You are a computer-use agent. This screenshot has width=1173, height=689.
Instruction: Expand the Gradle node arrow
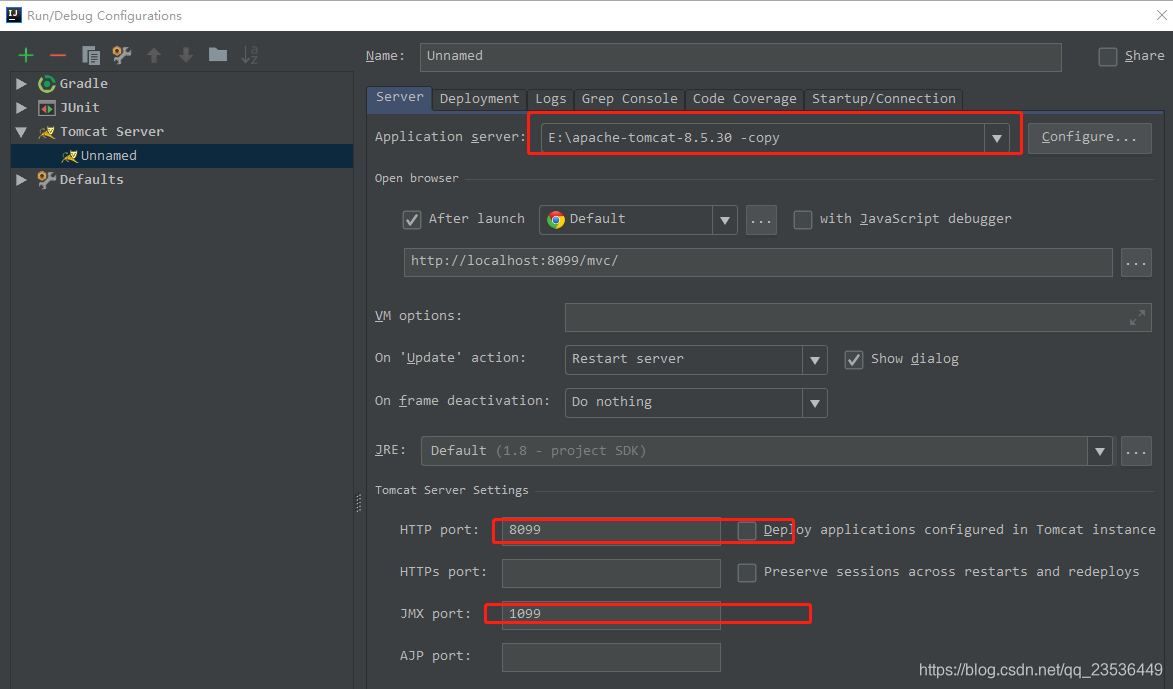click(x=22, y=84)
